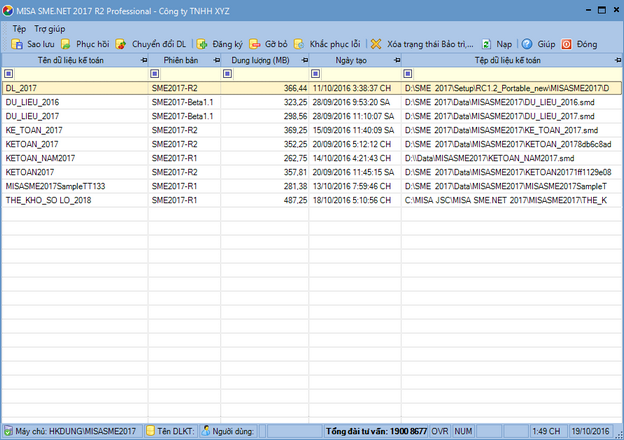Image resolution: width=624 pixels, height=440 pixels.
Task: Click the red Đóng close icon
Action: (567, 44)
